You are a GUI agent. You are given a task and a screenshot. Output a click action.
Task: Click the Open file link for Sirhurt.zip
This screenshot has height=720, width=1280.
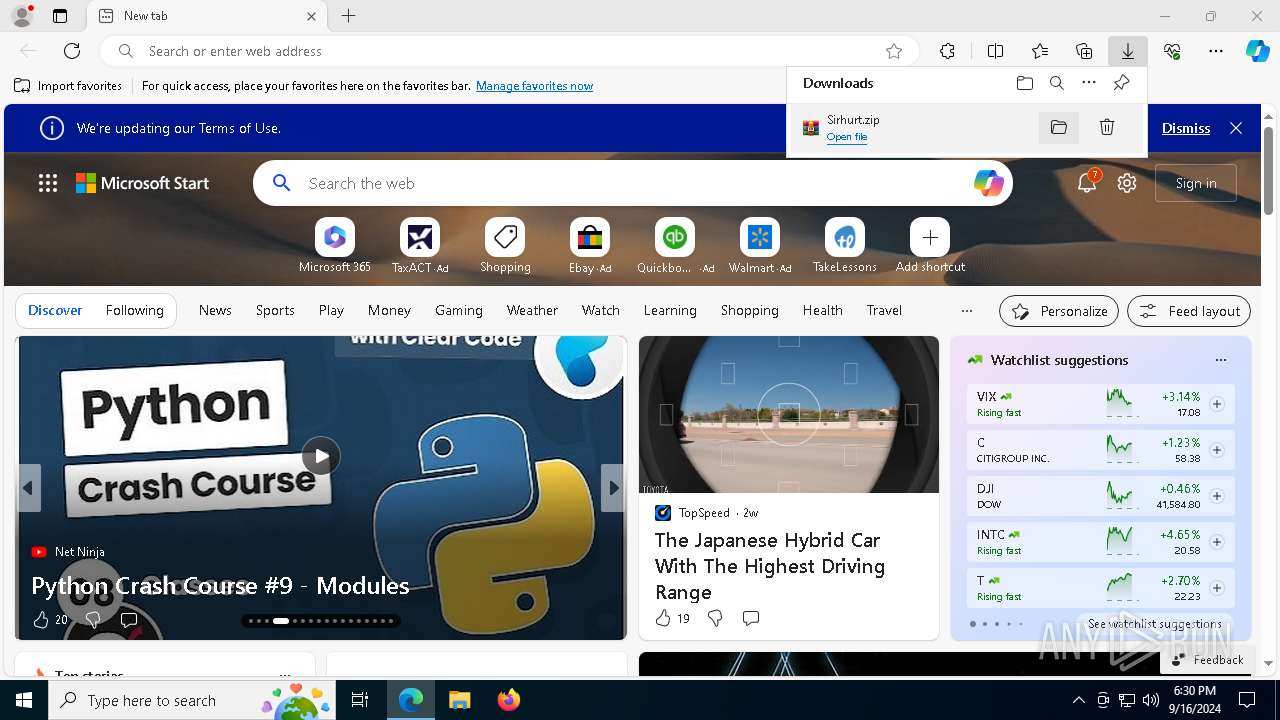click(x=847, y=137)
